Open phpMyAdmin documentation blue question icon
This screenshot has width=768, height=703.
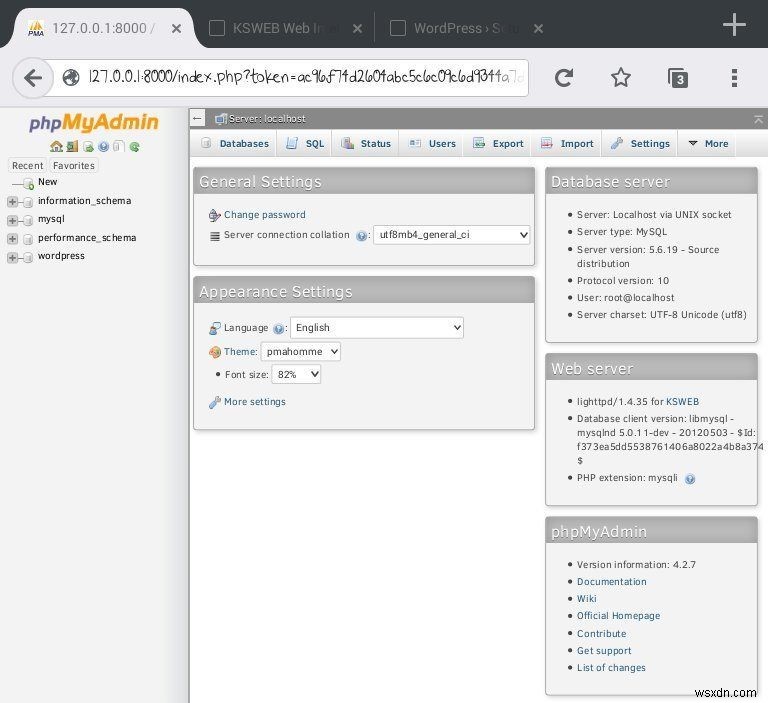103,146
